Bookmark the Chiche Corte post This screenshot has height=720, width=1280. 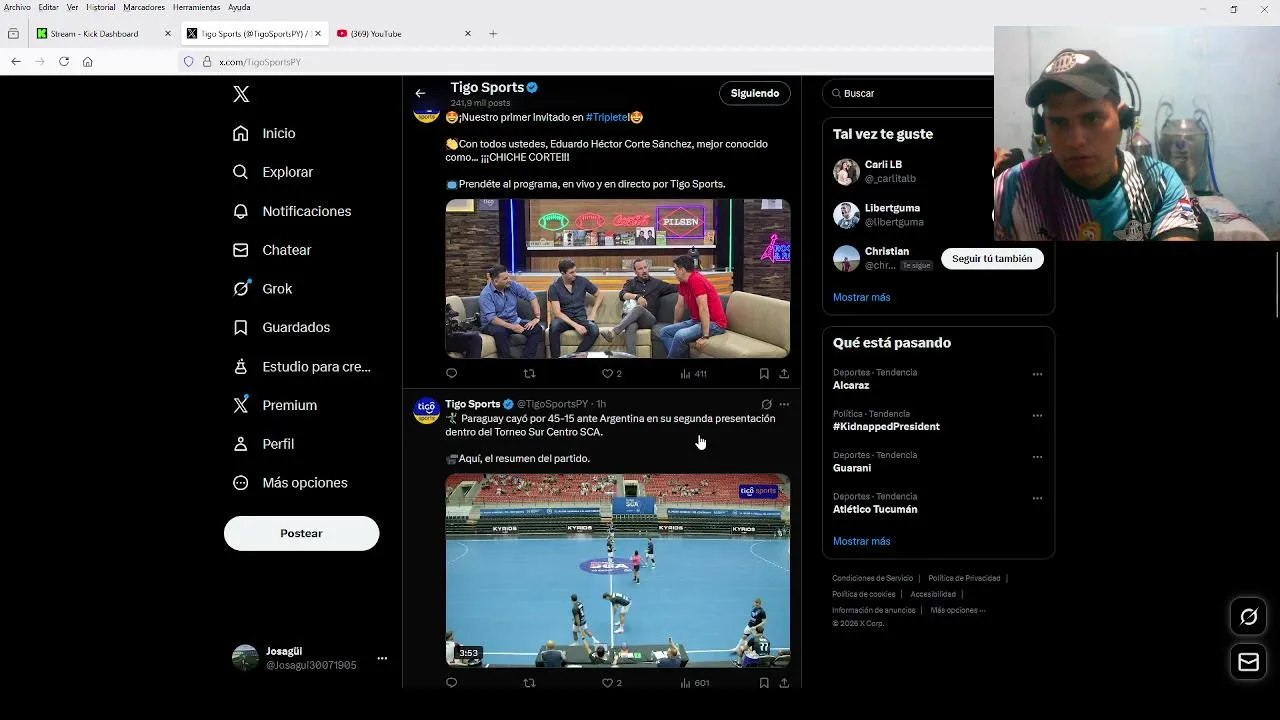(764, 374)
